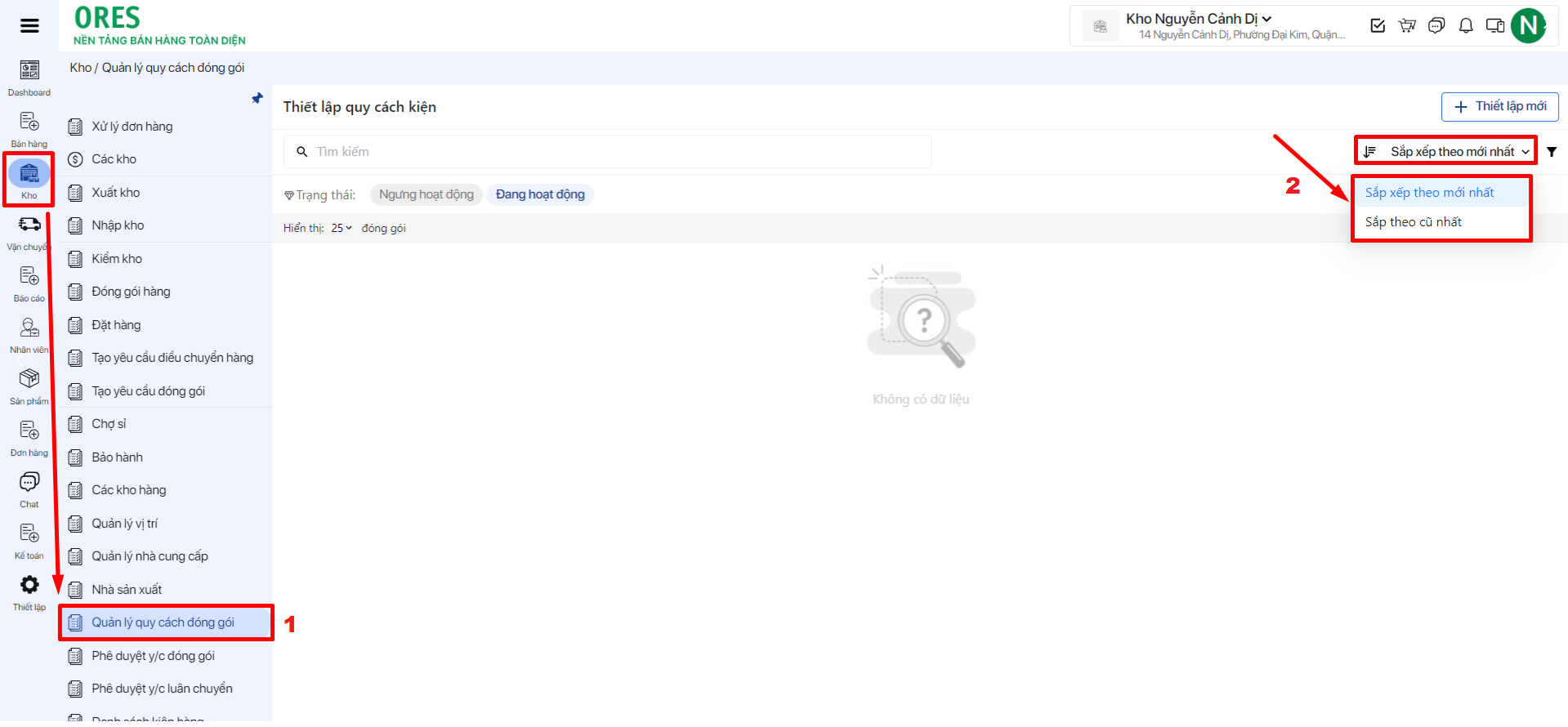Viewport: 1568px width, 727px height.
Task: Open the Dashboard sidebar icon
Action: tap(29, 78)
